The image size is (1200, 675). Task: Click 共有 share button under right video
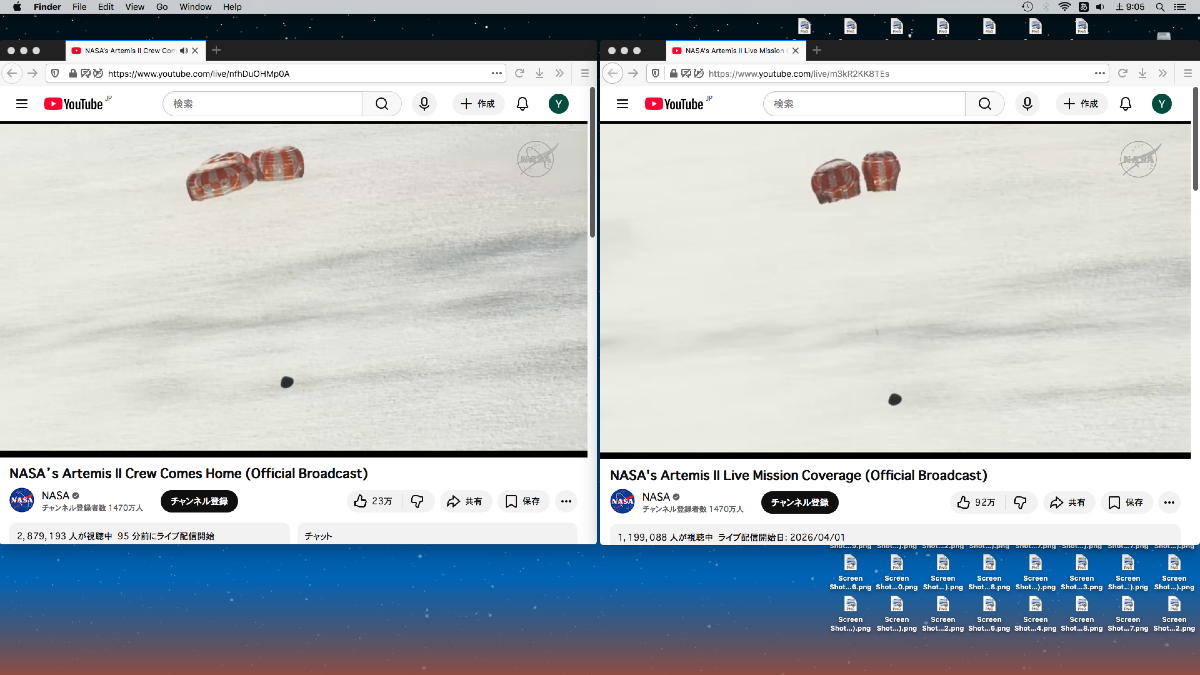(1069, 503)
